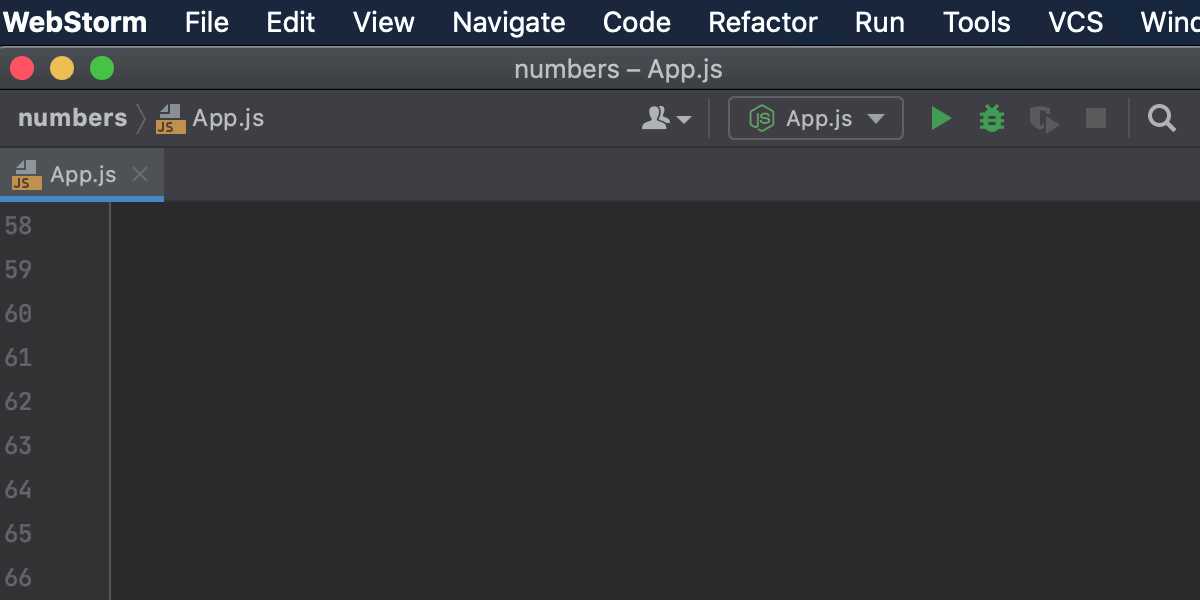
Task: Start debugging with the Debug icon
Action: coord(991,118)
